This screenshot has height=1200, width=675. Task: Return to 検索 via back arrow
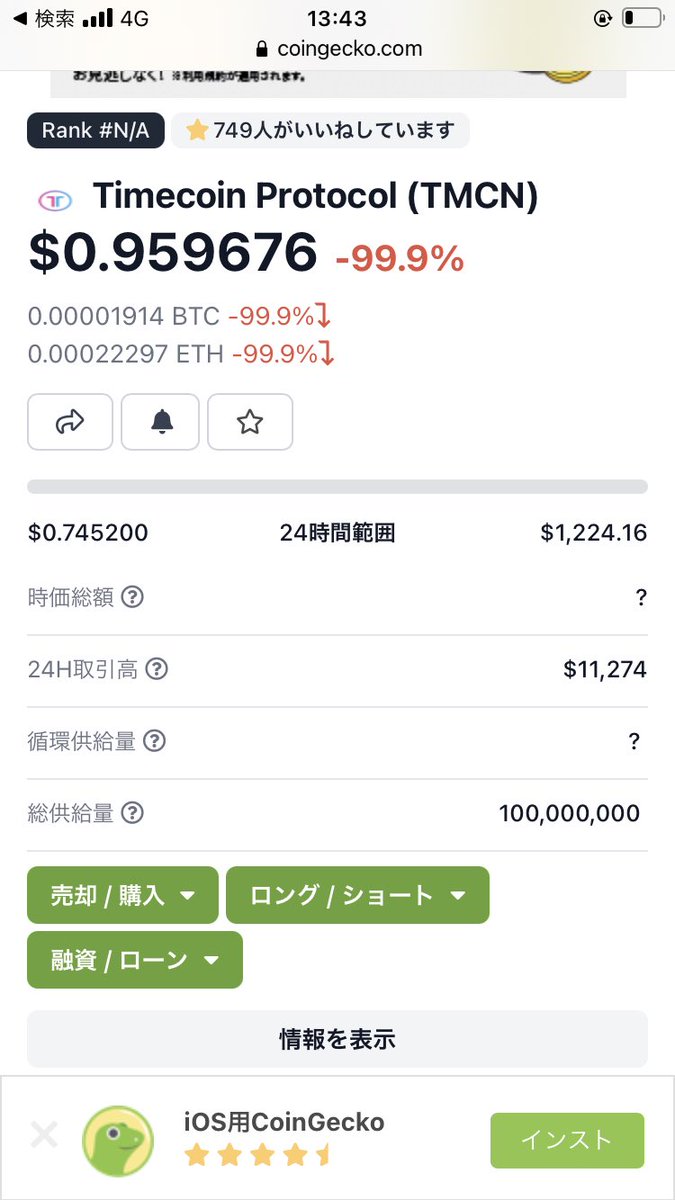point(40,18)
